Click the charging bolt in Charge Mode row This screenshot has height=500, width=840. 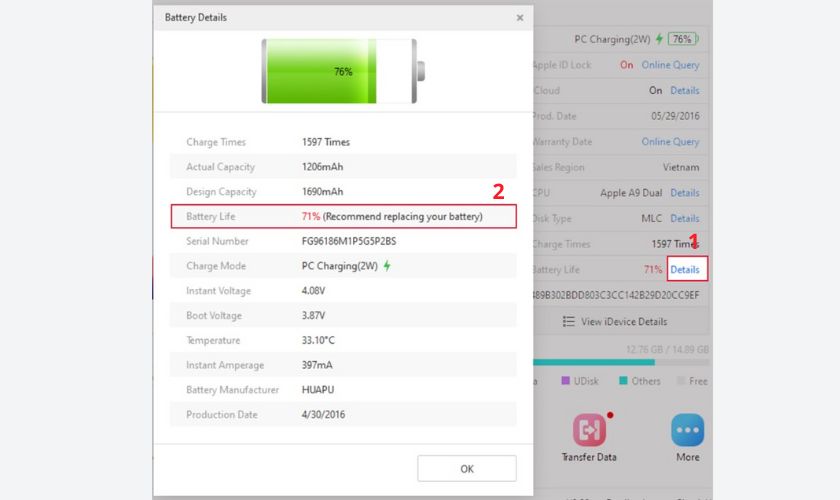(x=387, y=266)
